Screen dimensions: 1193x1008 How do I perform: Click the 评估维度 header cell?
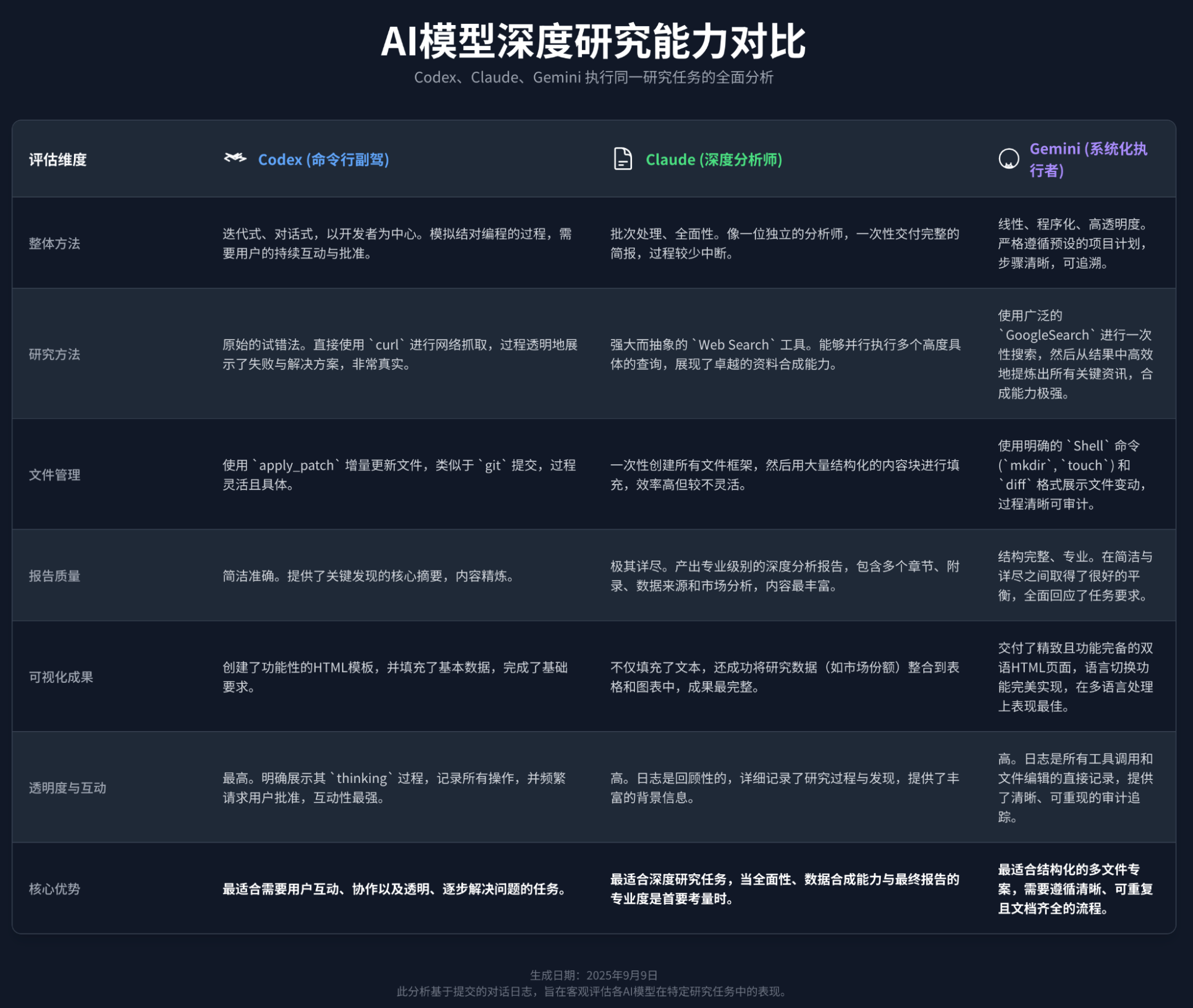(x=58, y=160)
